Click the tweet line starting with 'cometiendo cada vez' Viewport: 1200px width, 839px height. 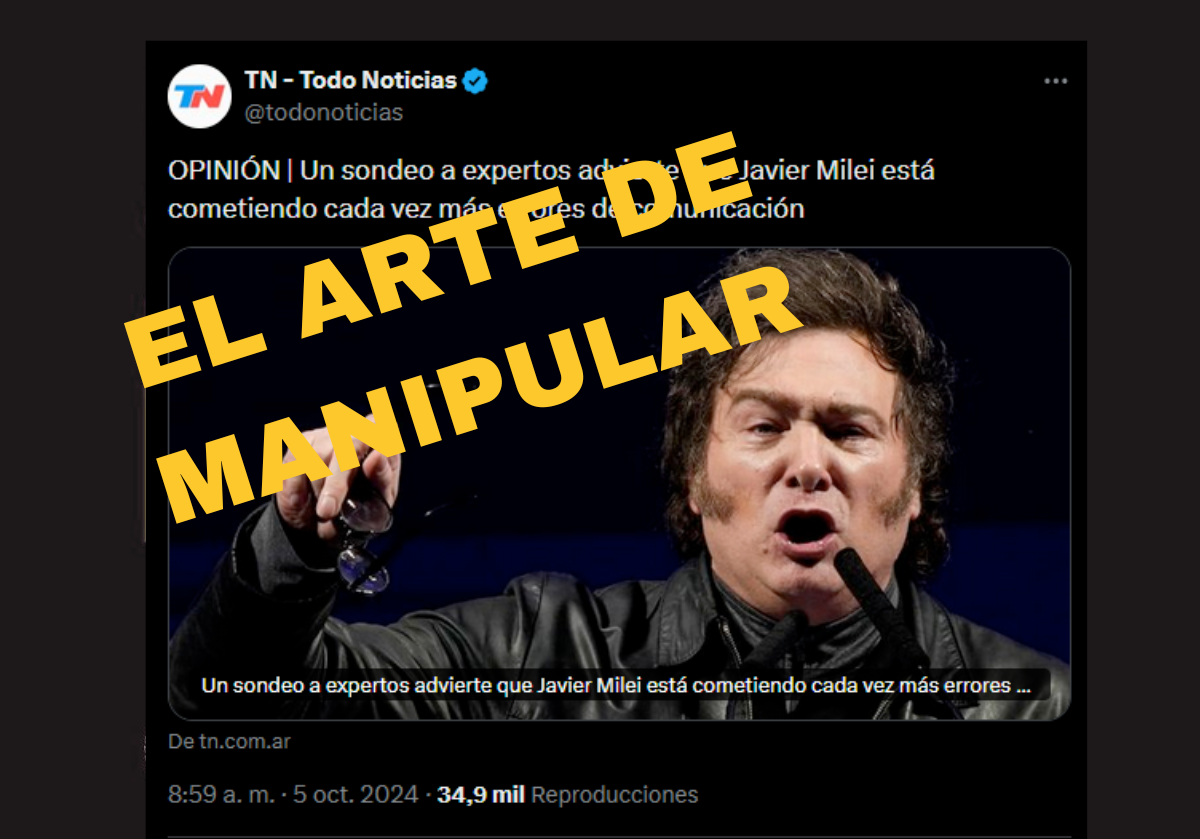point(486,209)
